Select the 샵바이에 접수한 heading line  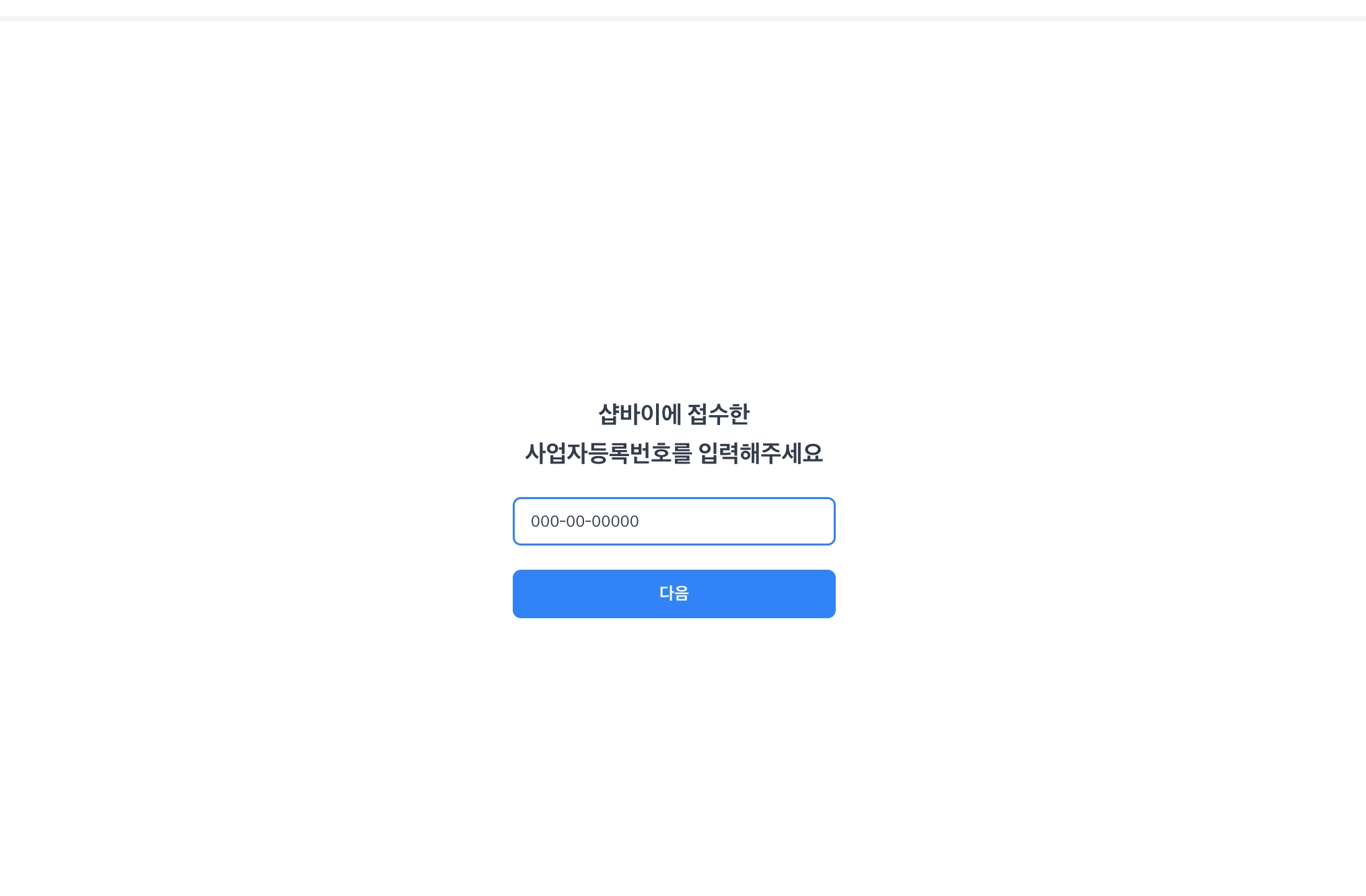click(x=674, y=414)
